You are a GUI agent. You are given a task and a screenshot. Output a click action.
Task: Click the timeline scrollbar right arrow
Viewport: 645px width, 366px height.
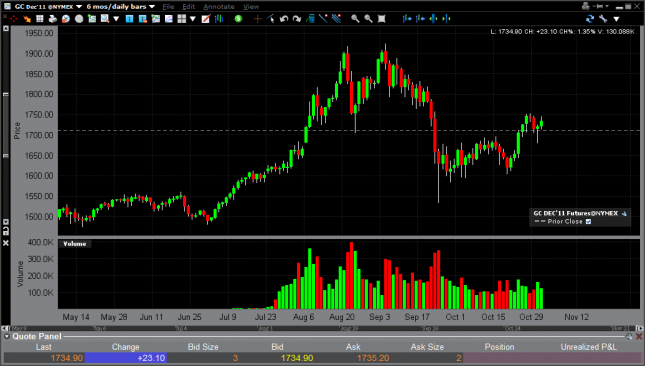click(640, 328)
